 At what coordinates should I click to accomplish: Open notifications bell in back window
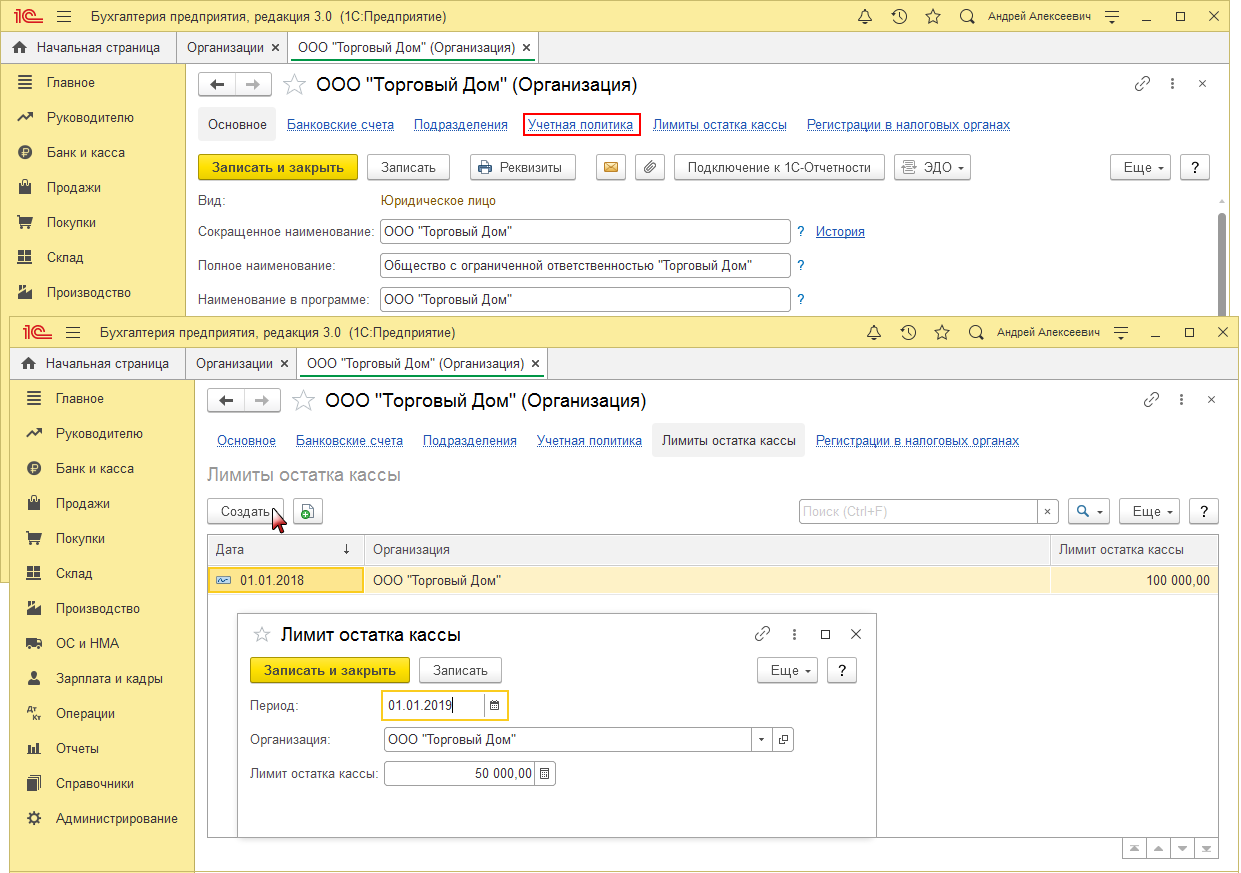click(x=865, y=17)
